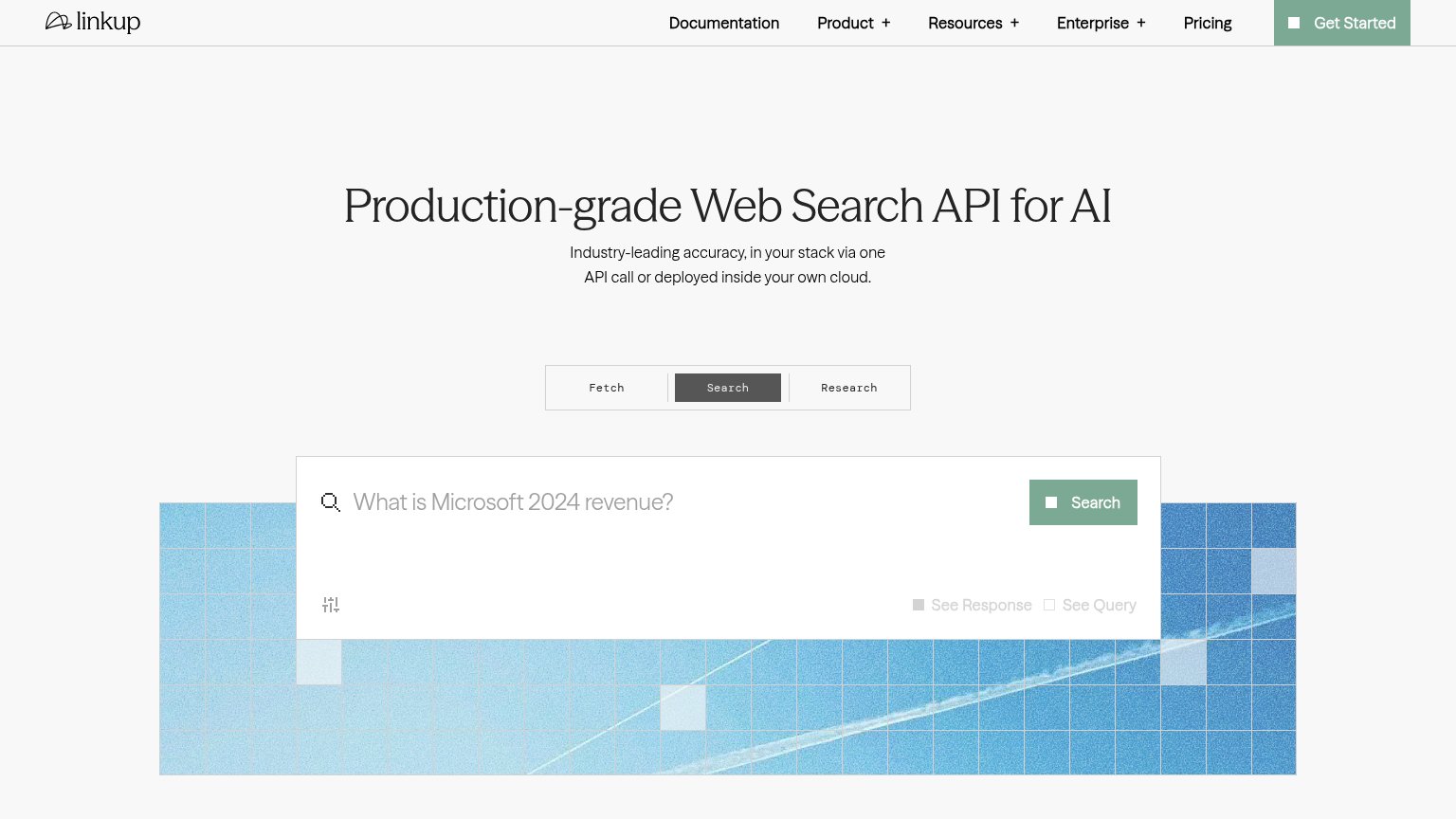Go to the Pricing page

[1208, 23]
